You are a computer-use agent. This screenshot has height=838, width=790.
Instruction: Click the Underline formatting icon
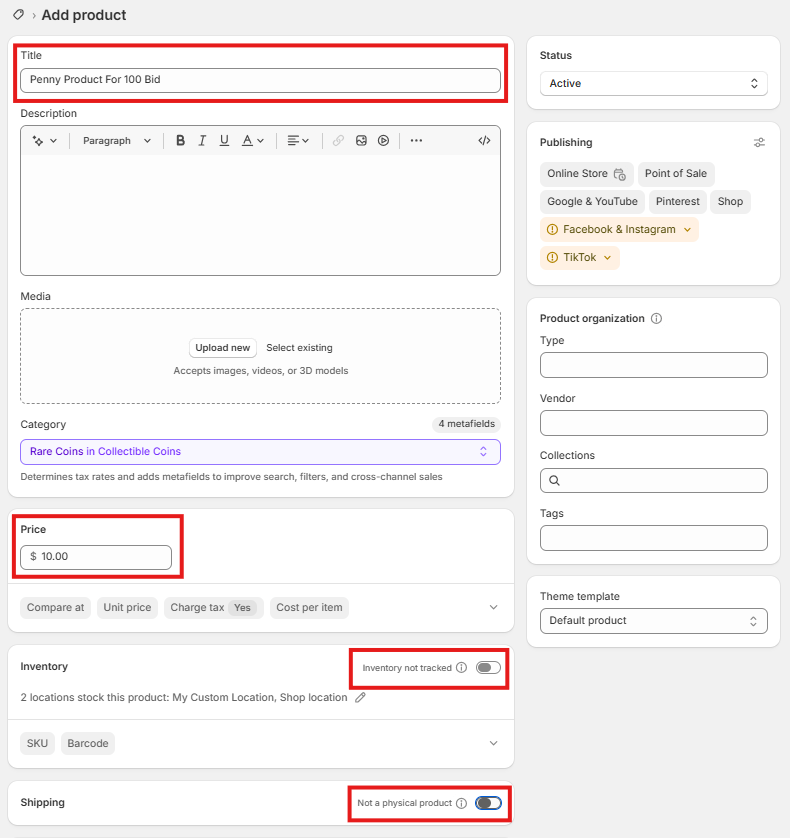point(224,141)
